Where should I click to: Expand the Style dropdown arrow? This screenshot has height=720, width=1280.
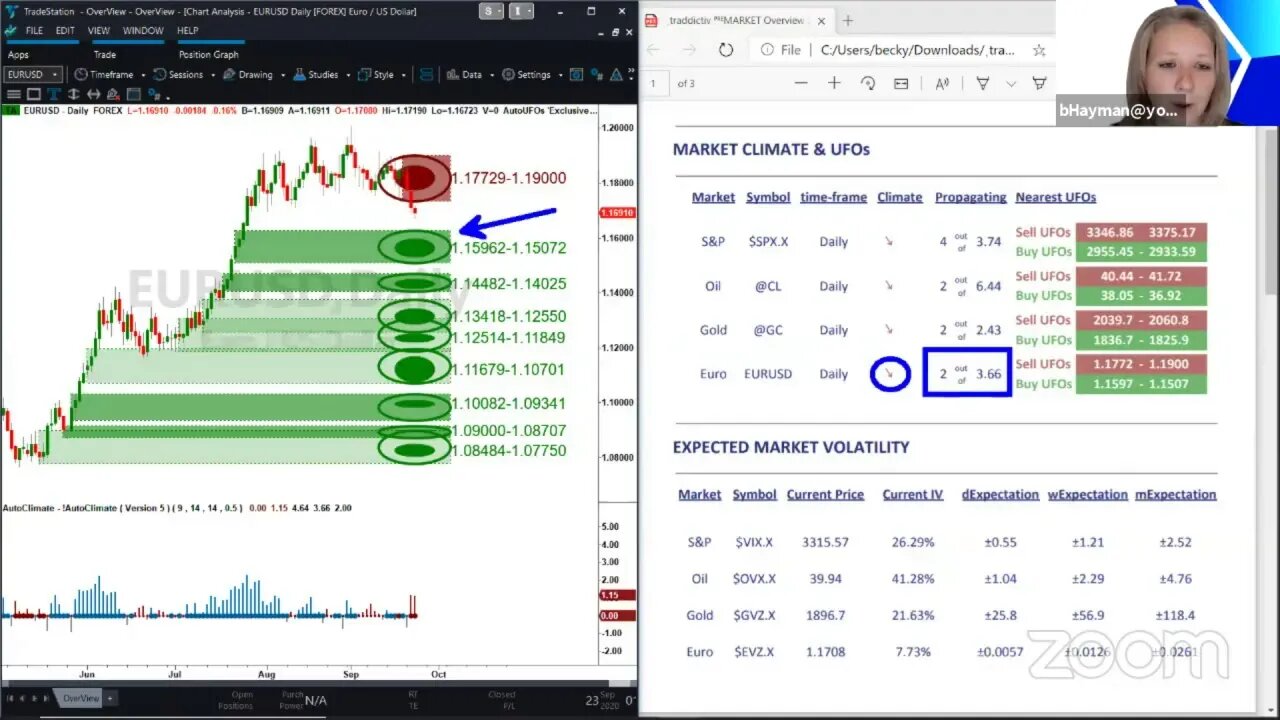point(403,74)
